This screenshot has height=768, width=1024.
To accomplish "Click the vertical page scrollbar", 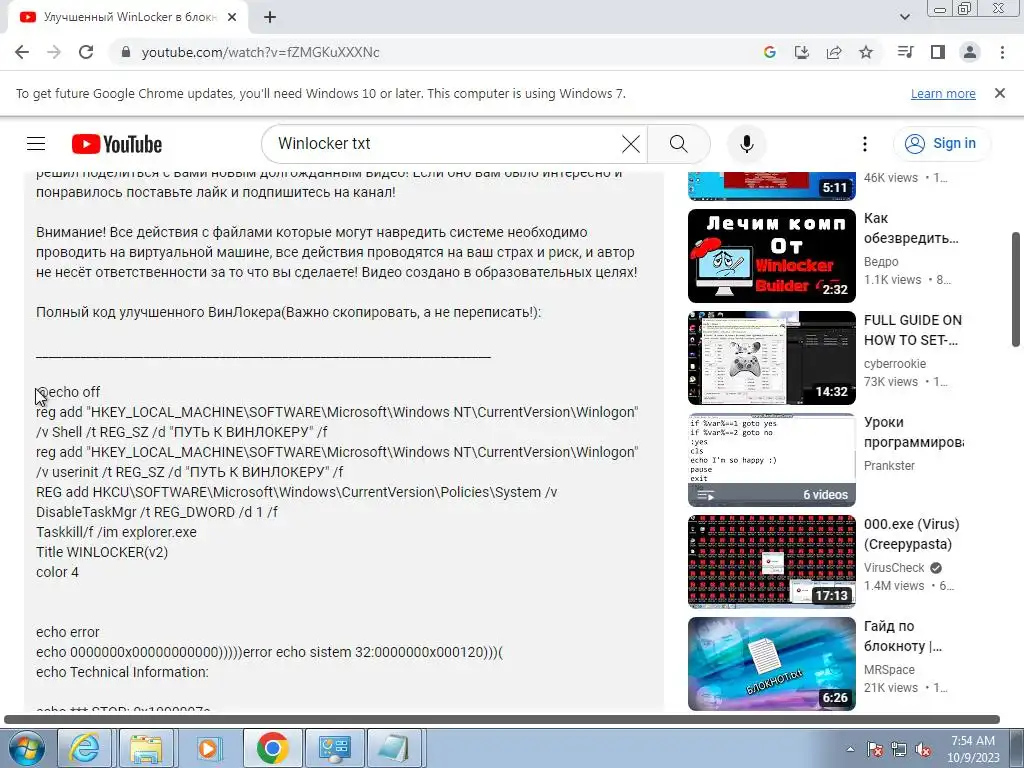I will pyautogui.click(x=1016, y=289).
